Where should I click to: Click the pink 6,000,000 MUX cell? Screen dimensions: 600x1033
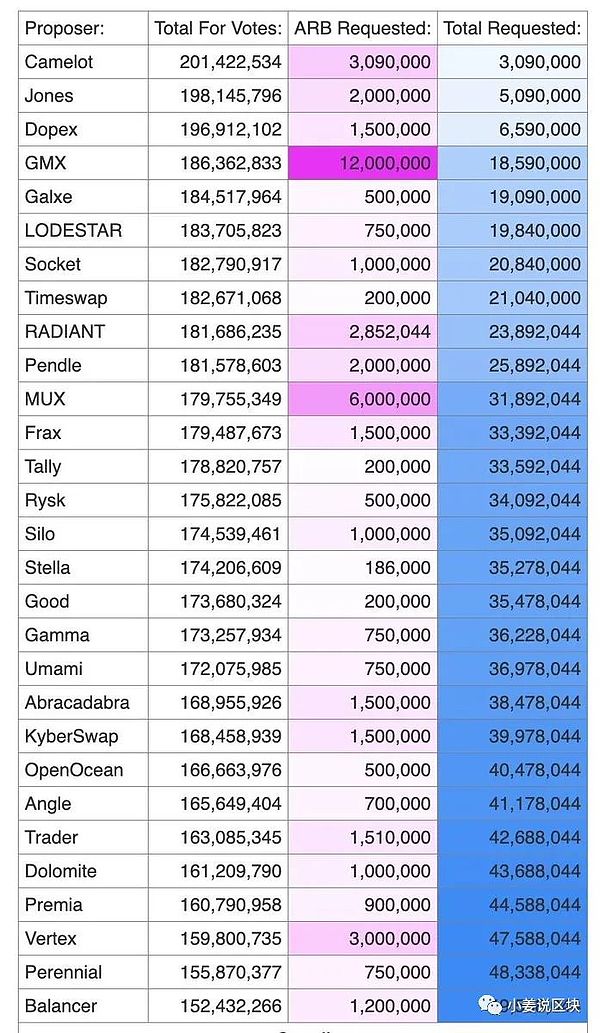(362, 399)
